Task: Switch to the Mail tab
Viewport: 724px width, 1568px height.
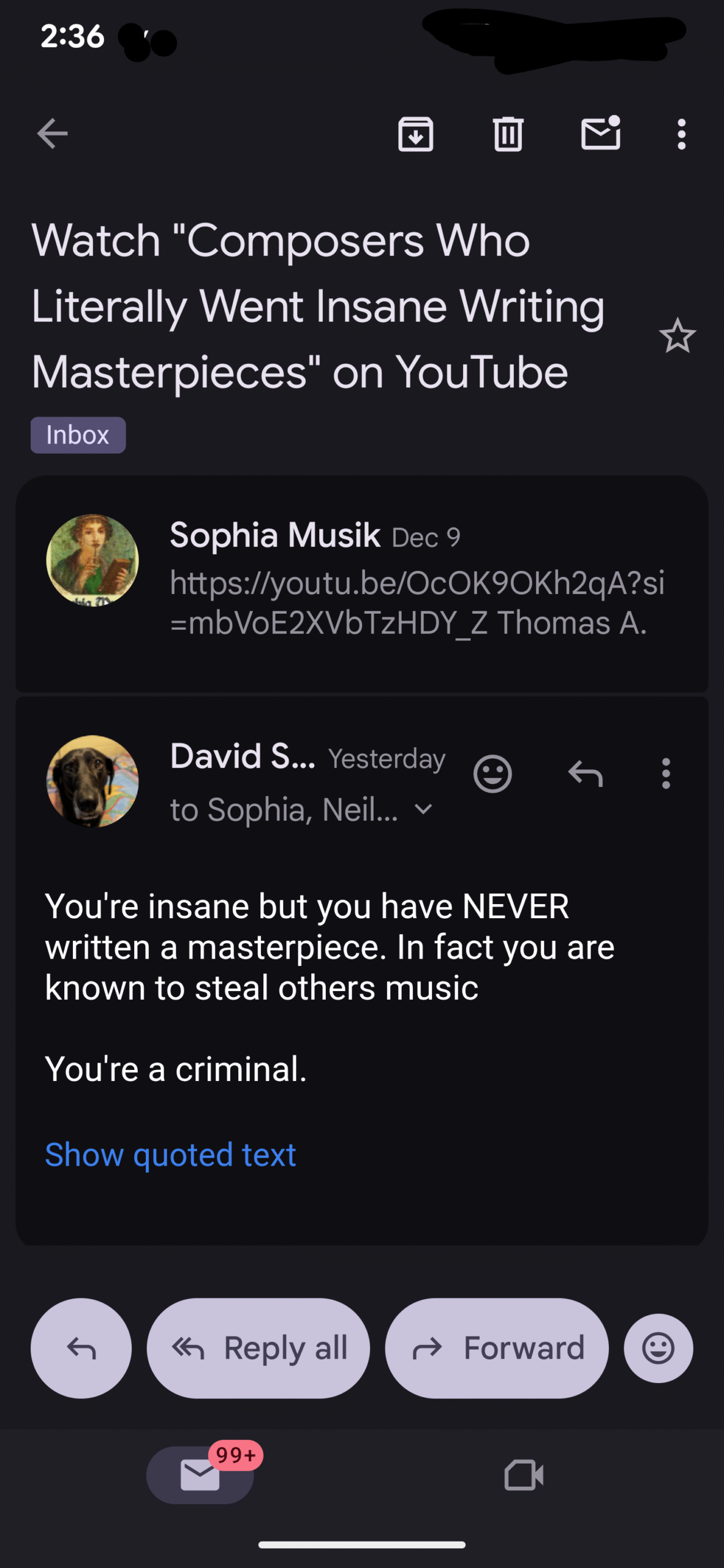Action: (200, 1475)
